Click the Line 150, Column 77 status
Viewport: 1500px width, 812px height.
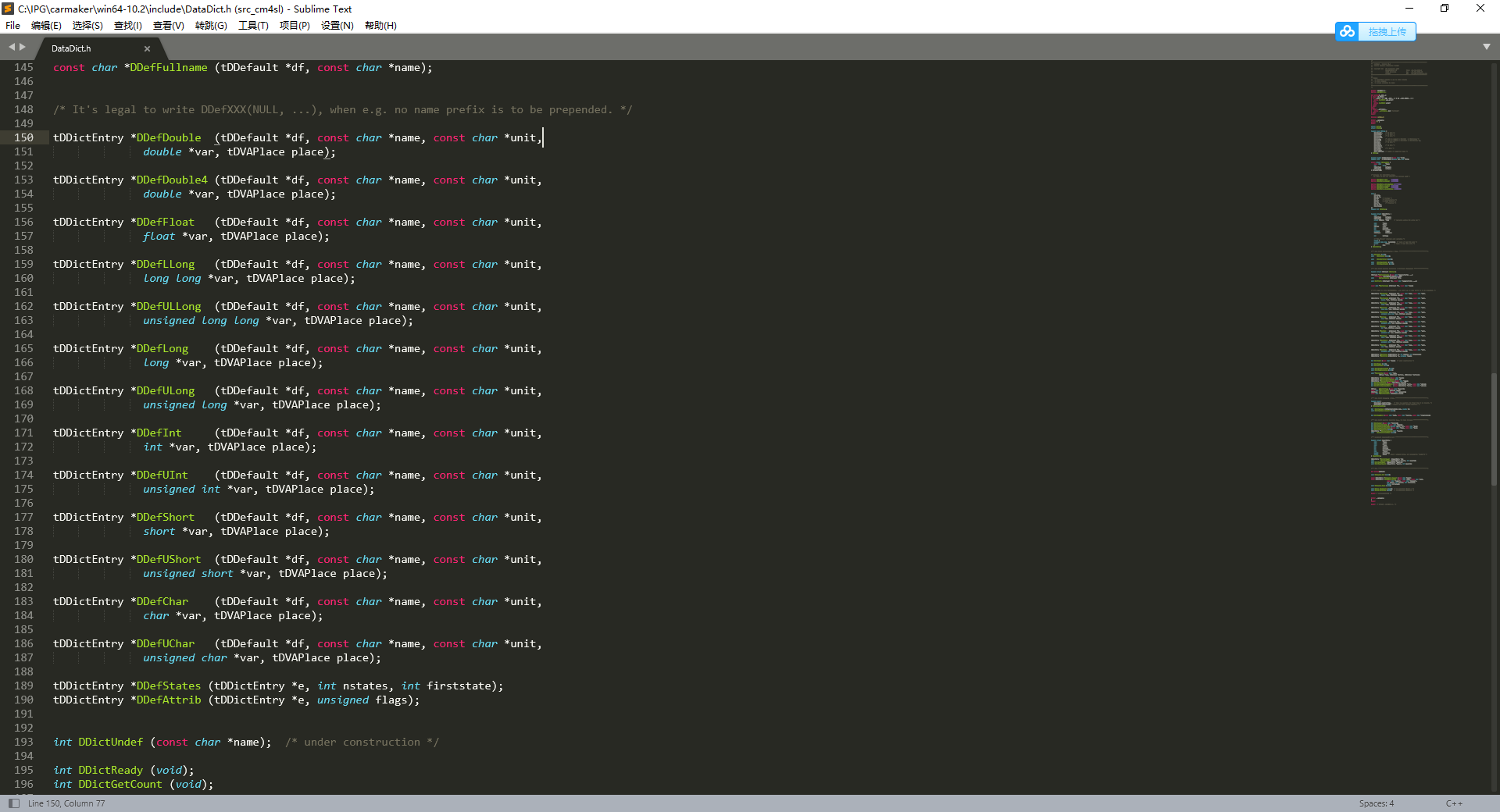66,803
